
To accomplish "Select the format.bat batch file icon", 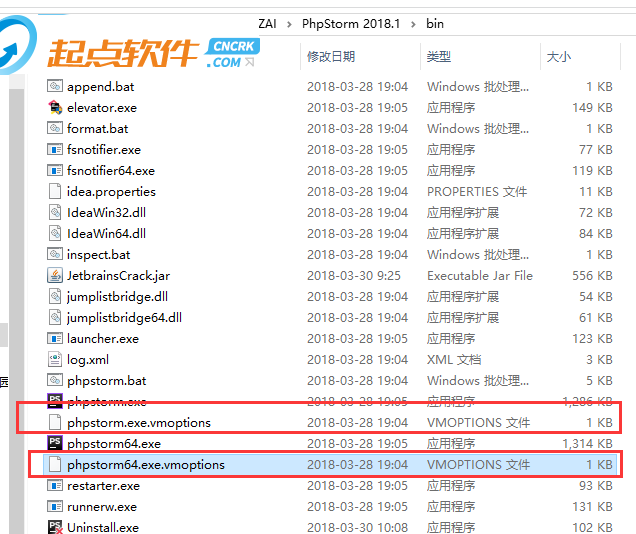I will click(55, 128).
